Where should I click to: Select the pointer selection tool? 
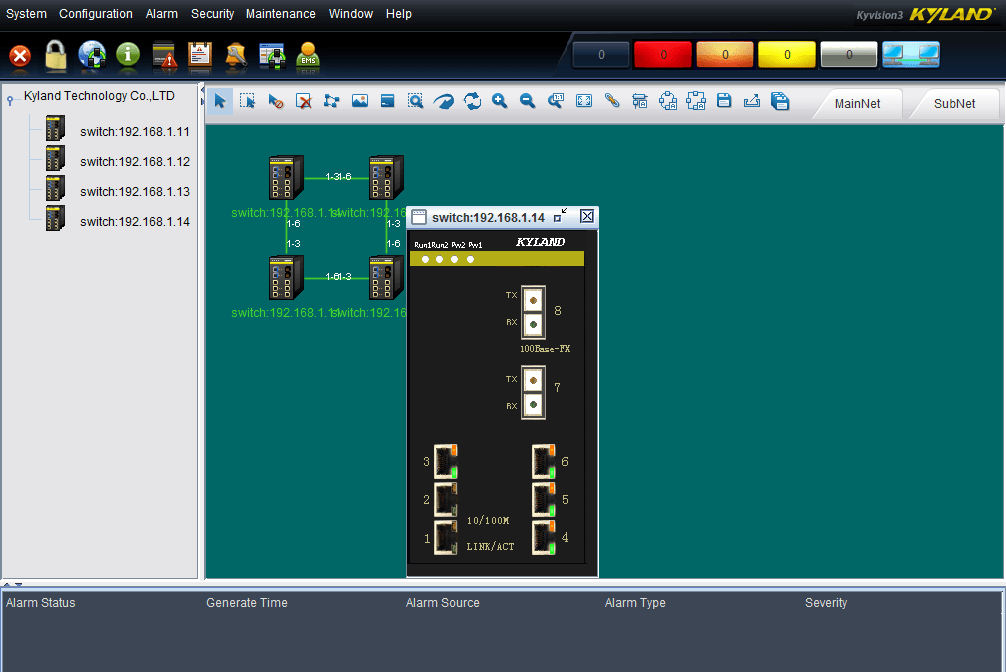point(219,101)
